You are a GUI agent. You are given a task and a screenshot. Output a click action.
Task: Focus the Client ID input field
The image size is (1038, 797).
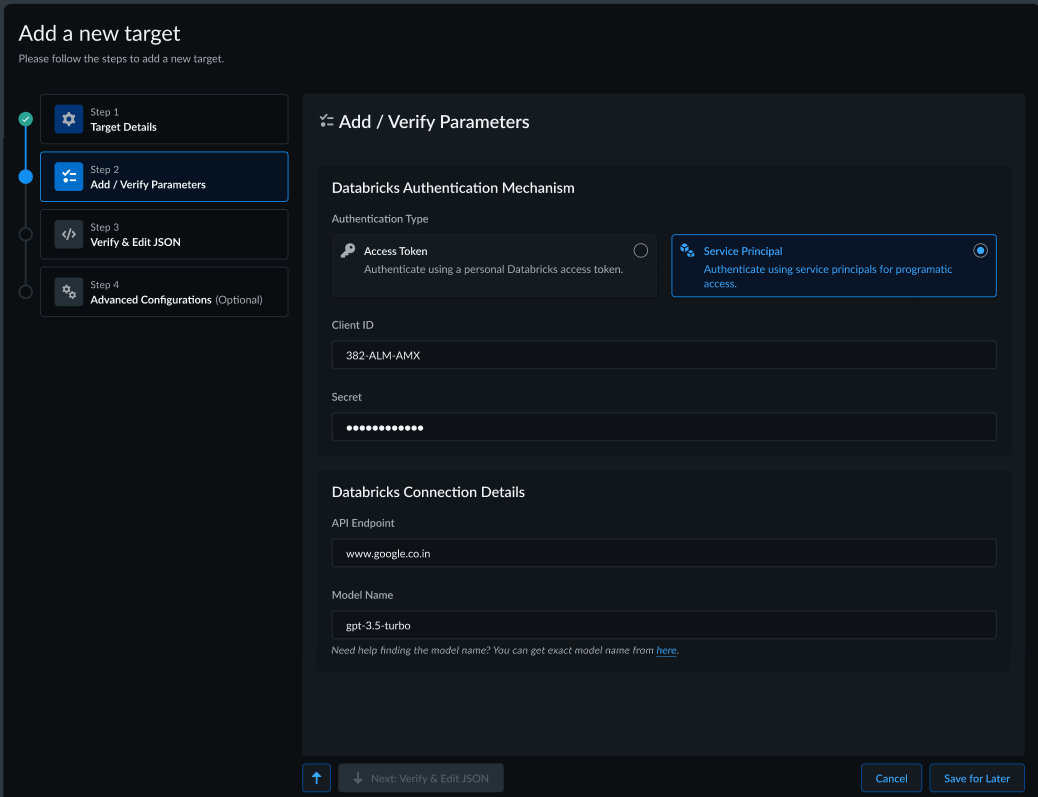tap(664, 355)
